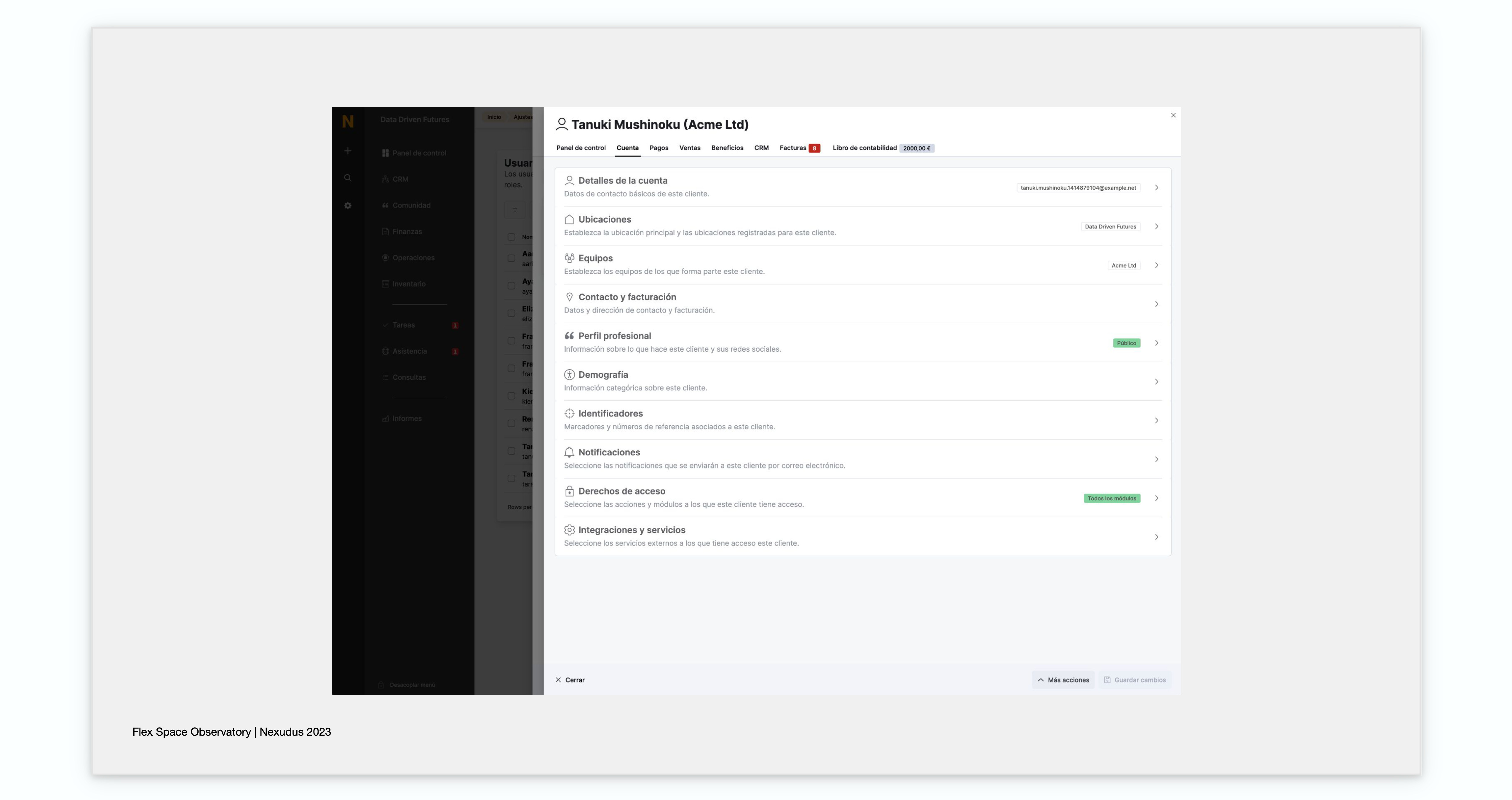Click Desacoplar menú at sidebar bottom
This screenshot has width=1512, height=800.
pyautogui.click(x=407, y=685)
